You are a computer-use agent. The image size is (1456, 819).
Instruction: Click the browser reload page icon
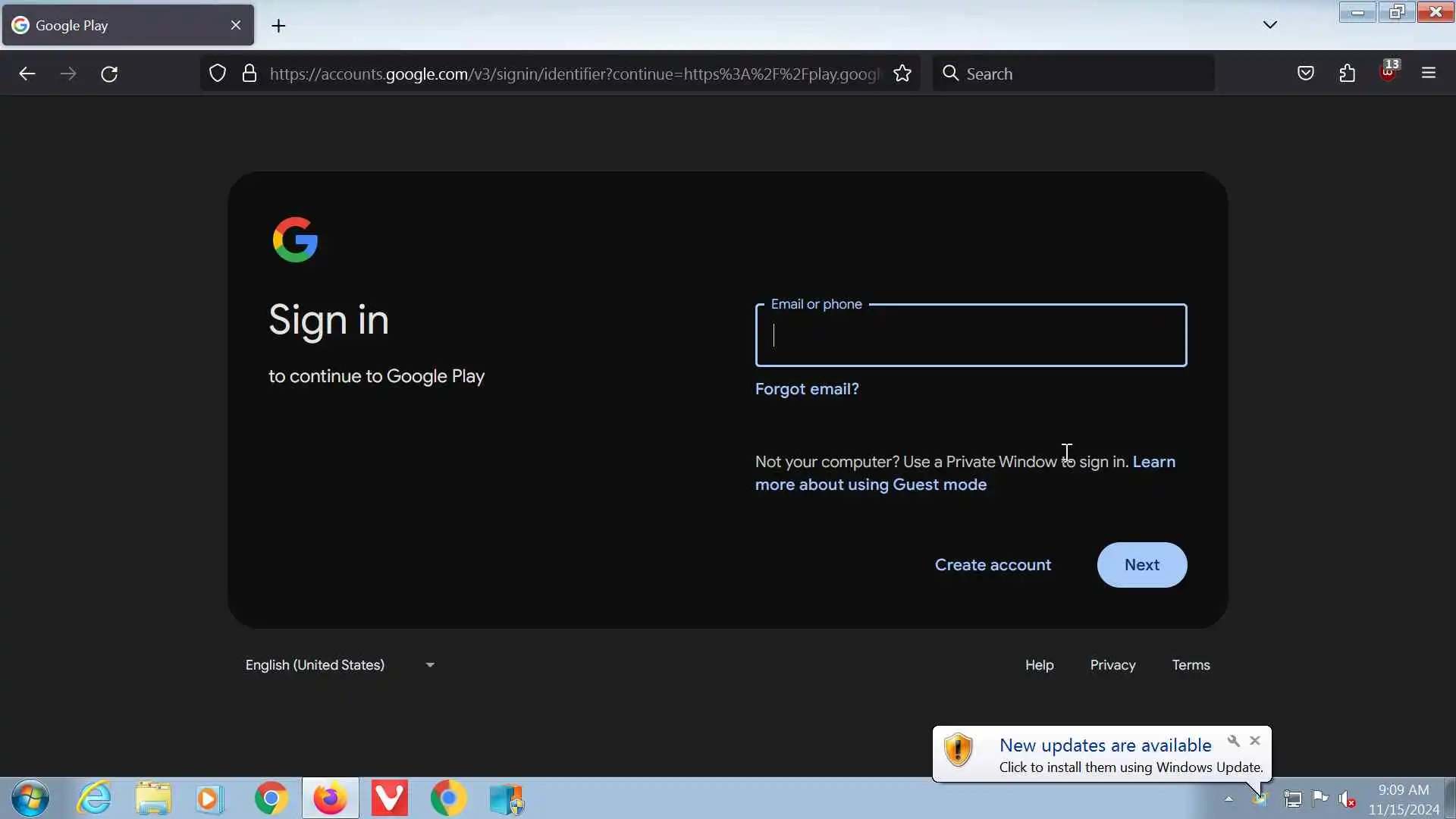(109, 74)
